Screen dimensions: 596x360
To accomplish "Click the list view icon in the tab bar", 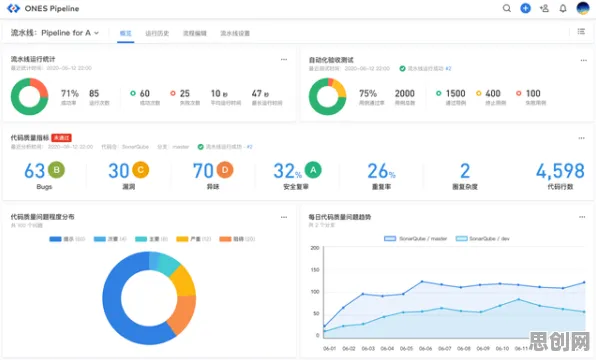I will (x=581, y=32).
